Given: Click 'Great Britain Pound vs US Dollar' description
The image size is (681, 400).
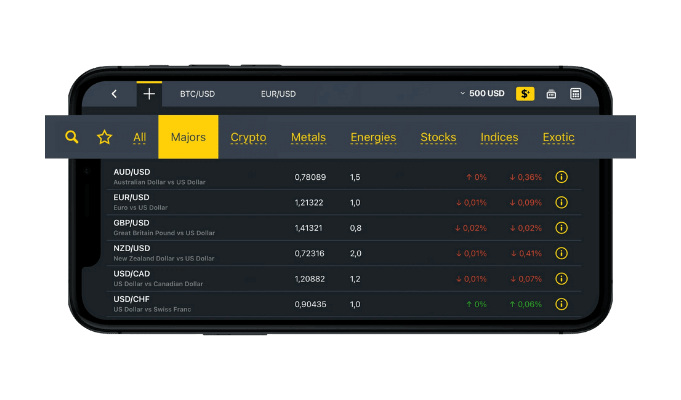Looking at the screenshot, I should pos(164,233).
